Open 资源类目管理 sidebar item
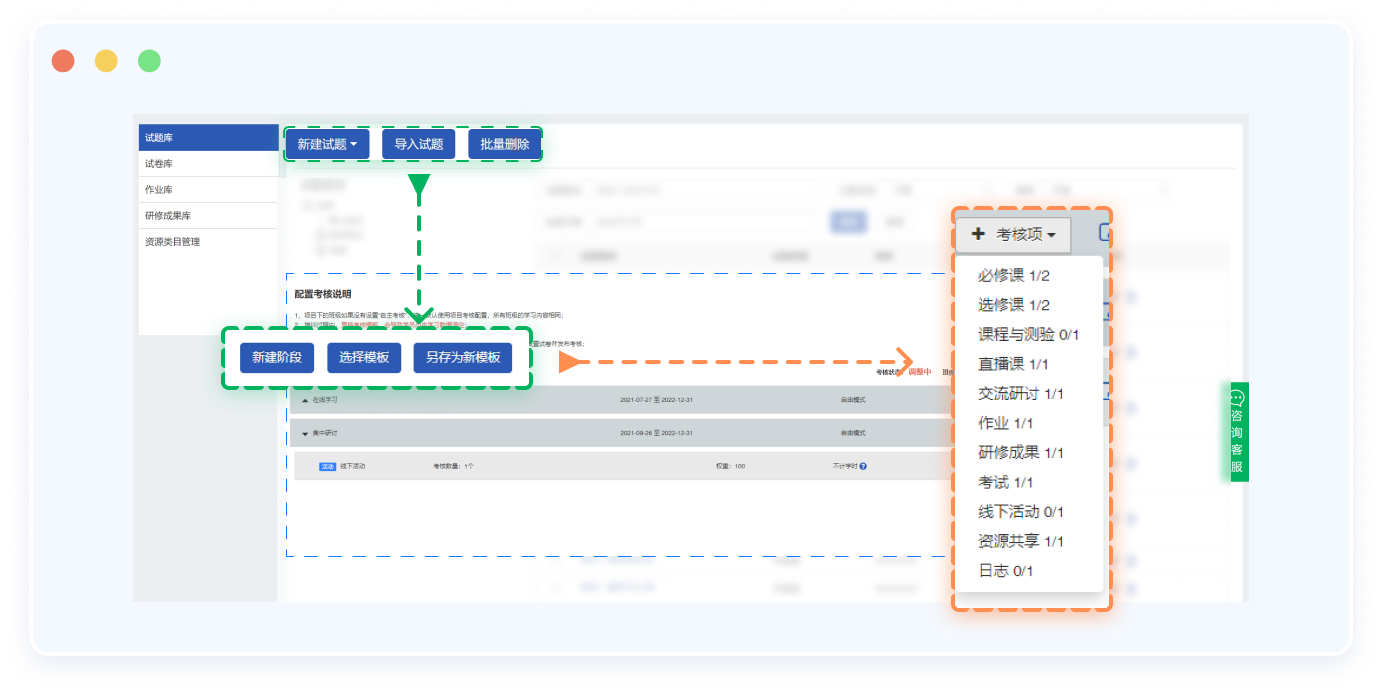 tap(208, 242)
